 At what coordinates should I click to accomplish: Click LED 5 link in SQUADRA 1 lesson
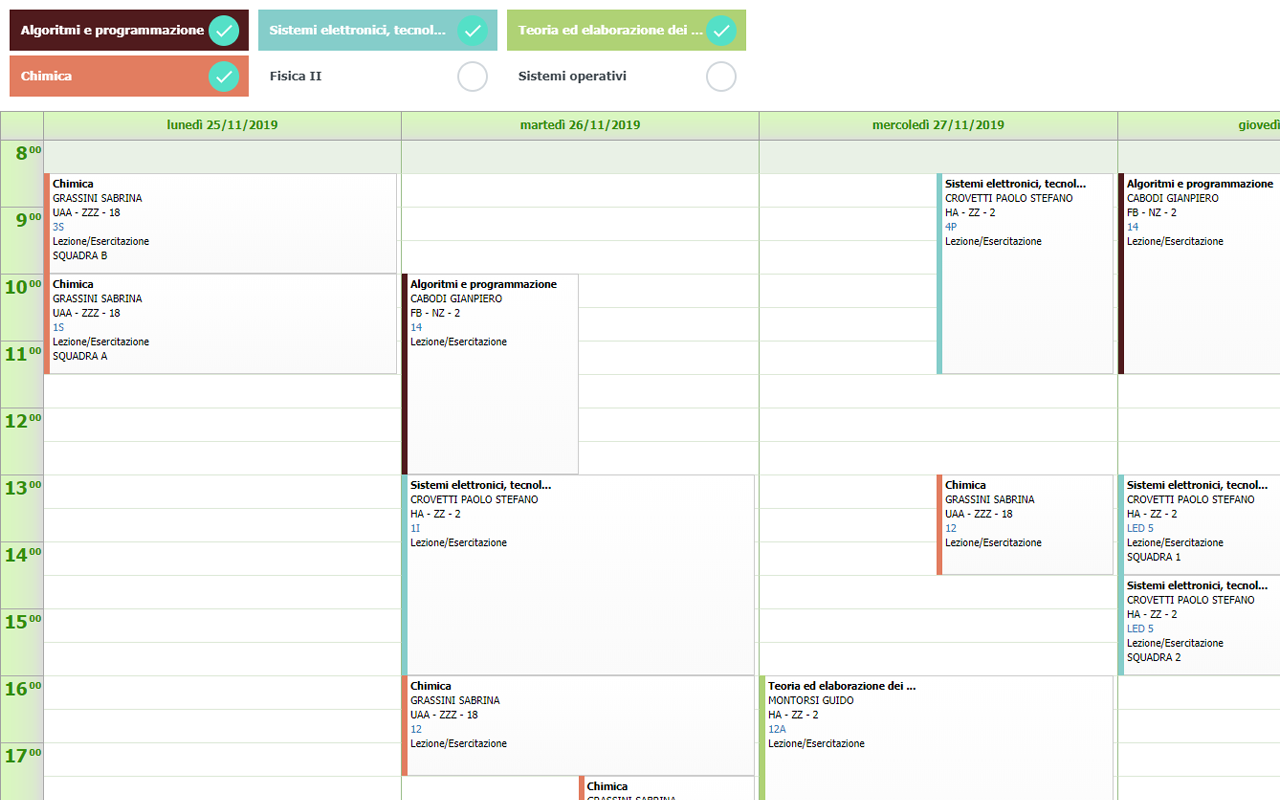pyautogui.click(x=1140, y=528)
